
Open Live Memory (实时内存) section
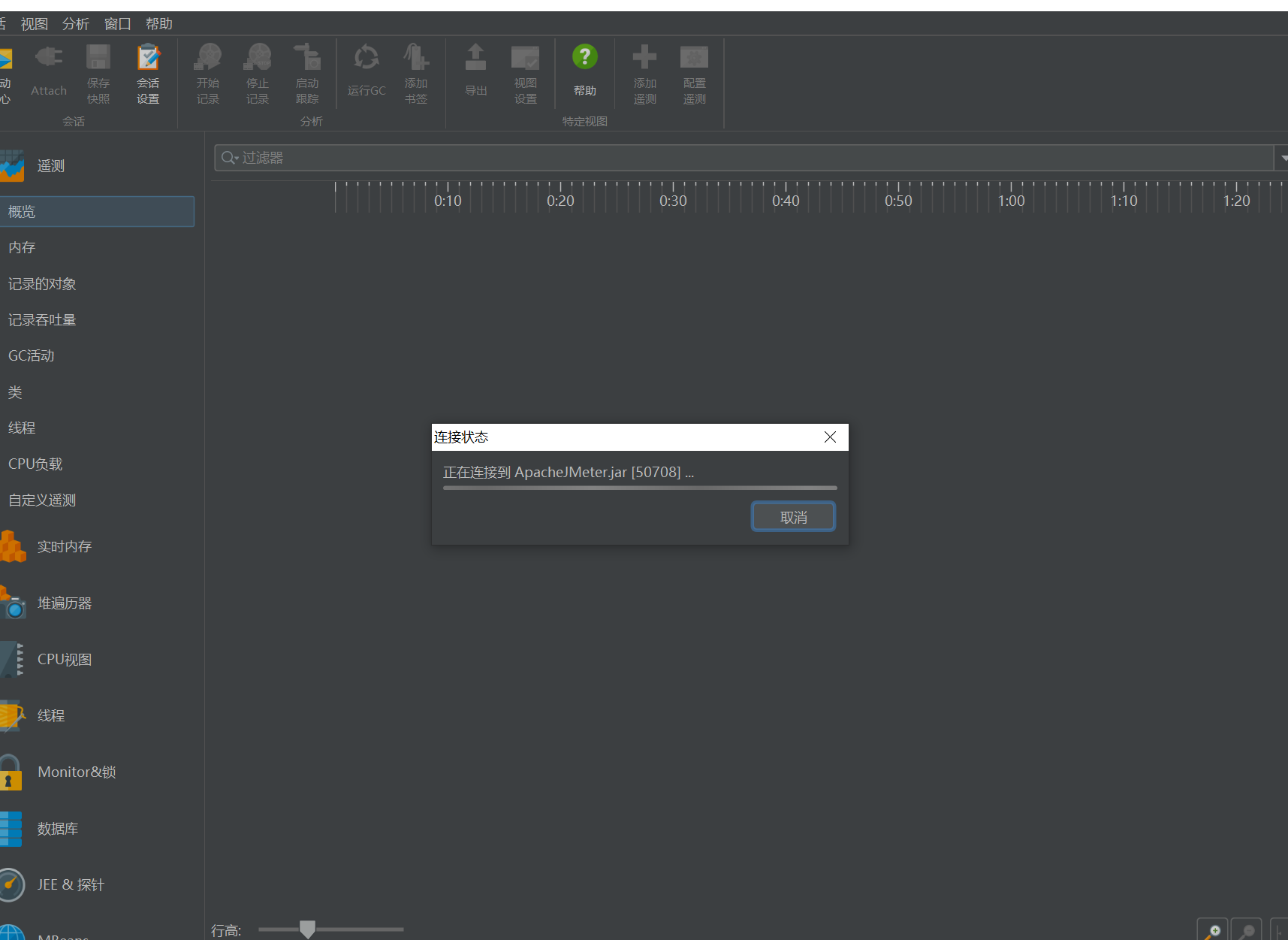pyautogui.click(x=65, y=546)
